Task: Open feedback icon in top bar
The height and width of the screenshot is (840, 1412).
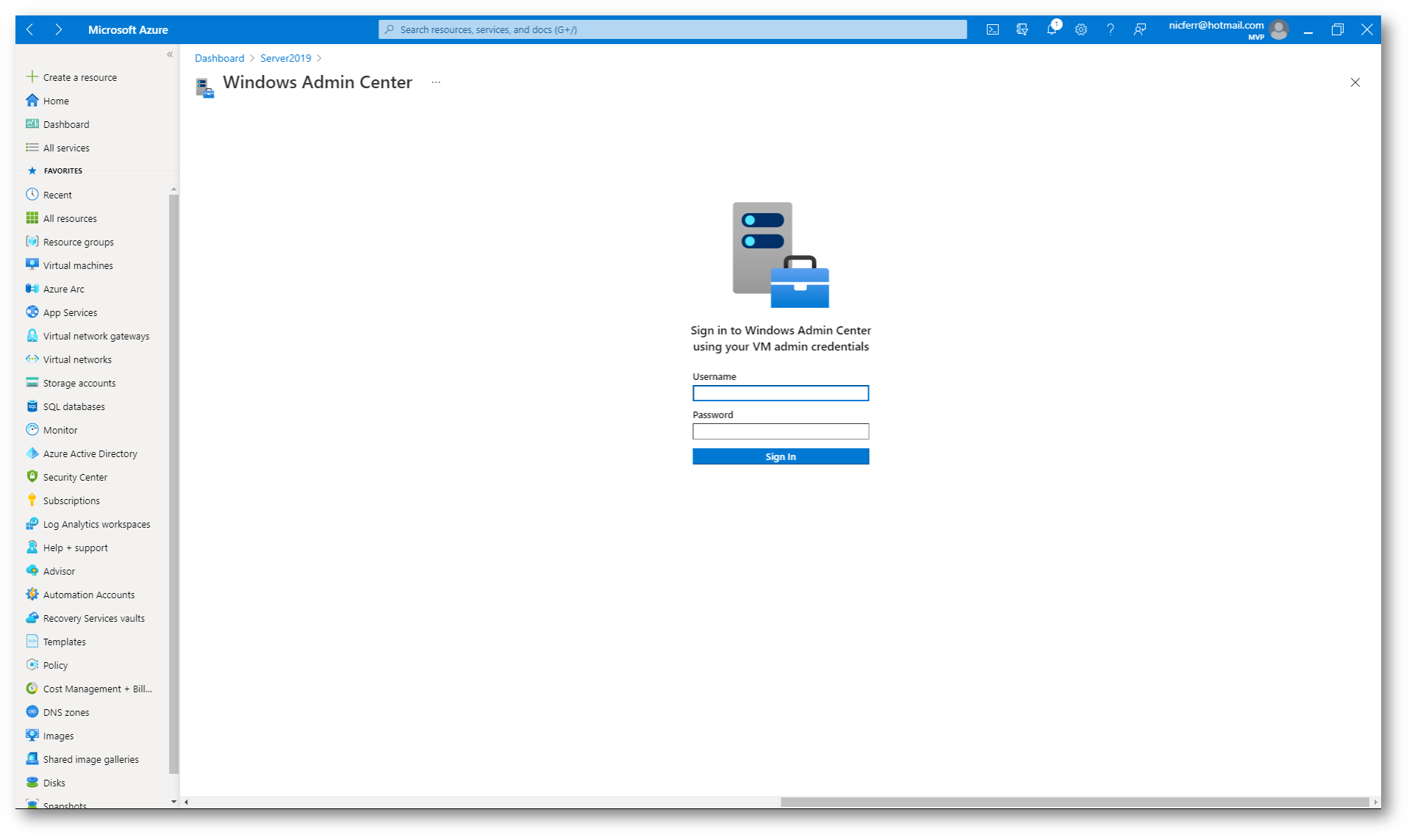Action: click(x=1139, y=29)
